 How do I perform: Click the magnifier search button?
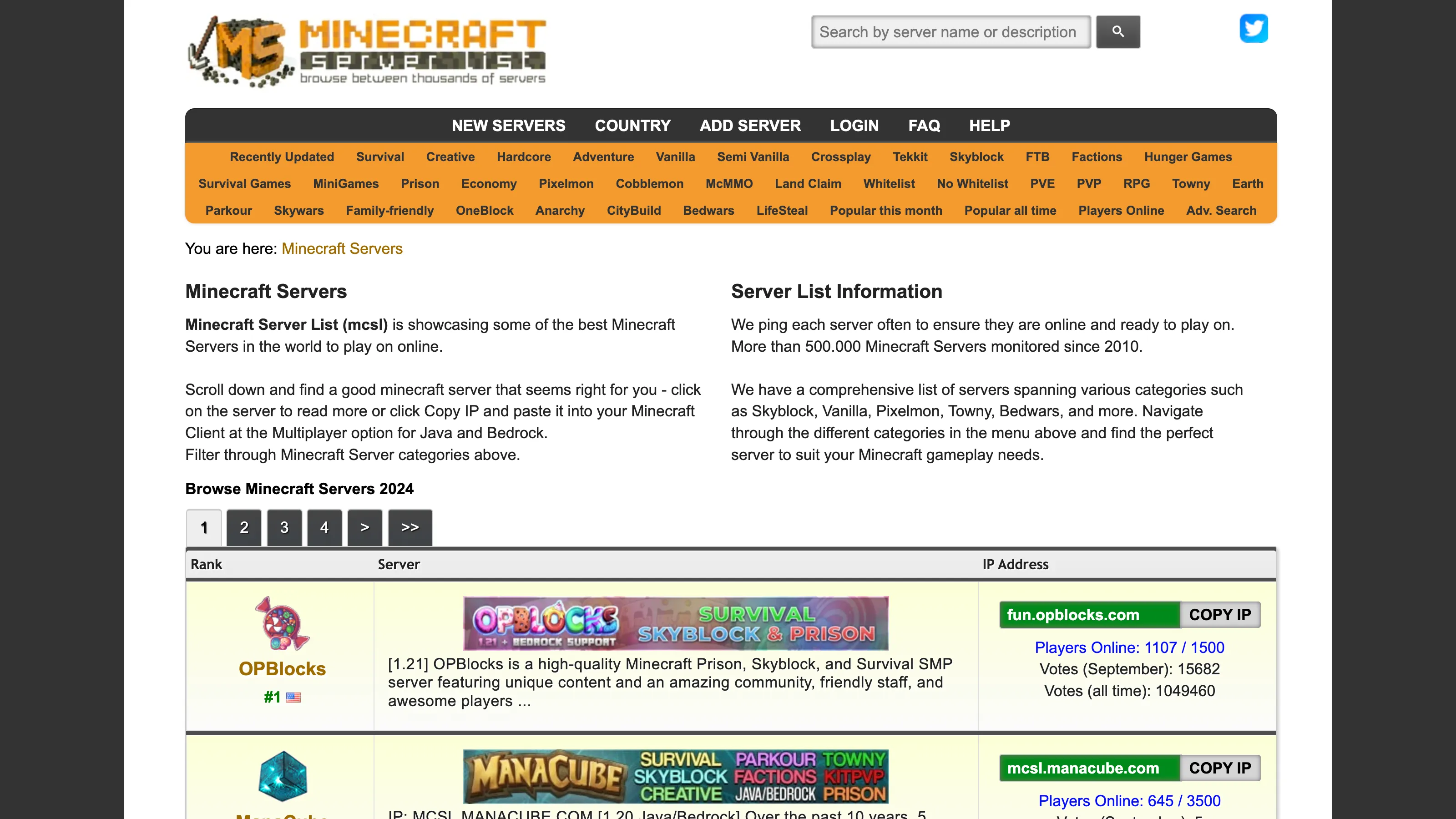(x=1118, y=32)
